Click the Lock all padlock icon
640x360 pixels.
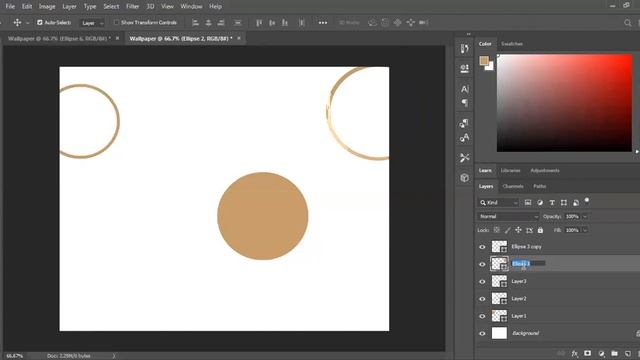(540, 230)
